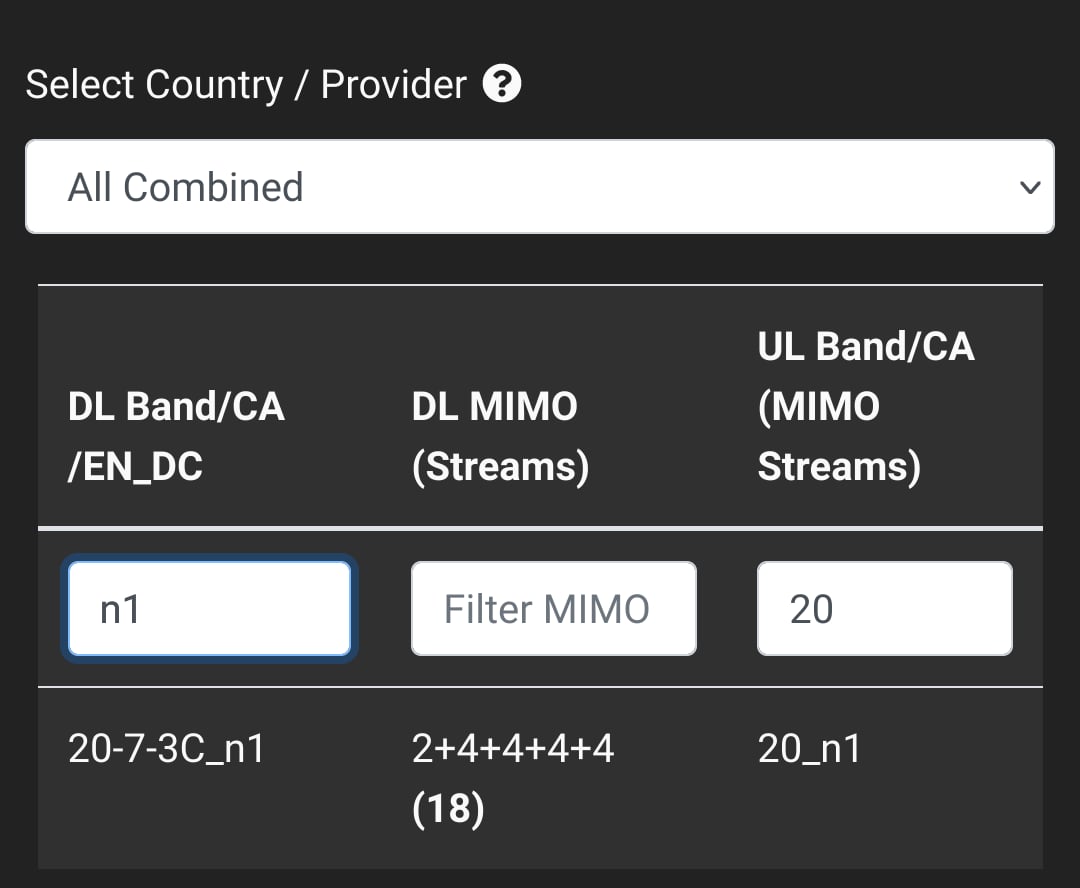Select the 20-7-3C_n1 combo cell
1080x888 pixels.
[x=166, y=749]
